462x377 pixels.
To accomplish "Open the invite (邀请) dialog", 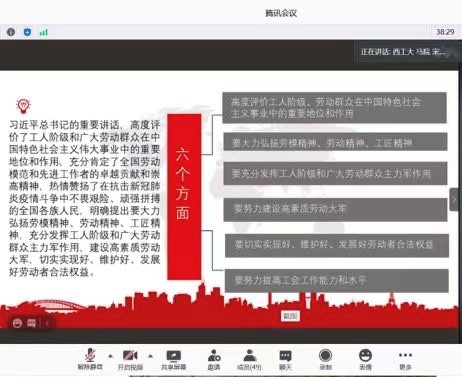I will coord(214,359).
